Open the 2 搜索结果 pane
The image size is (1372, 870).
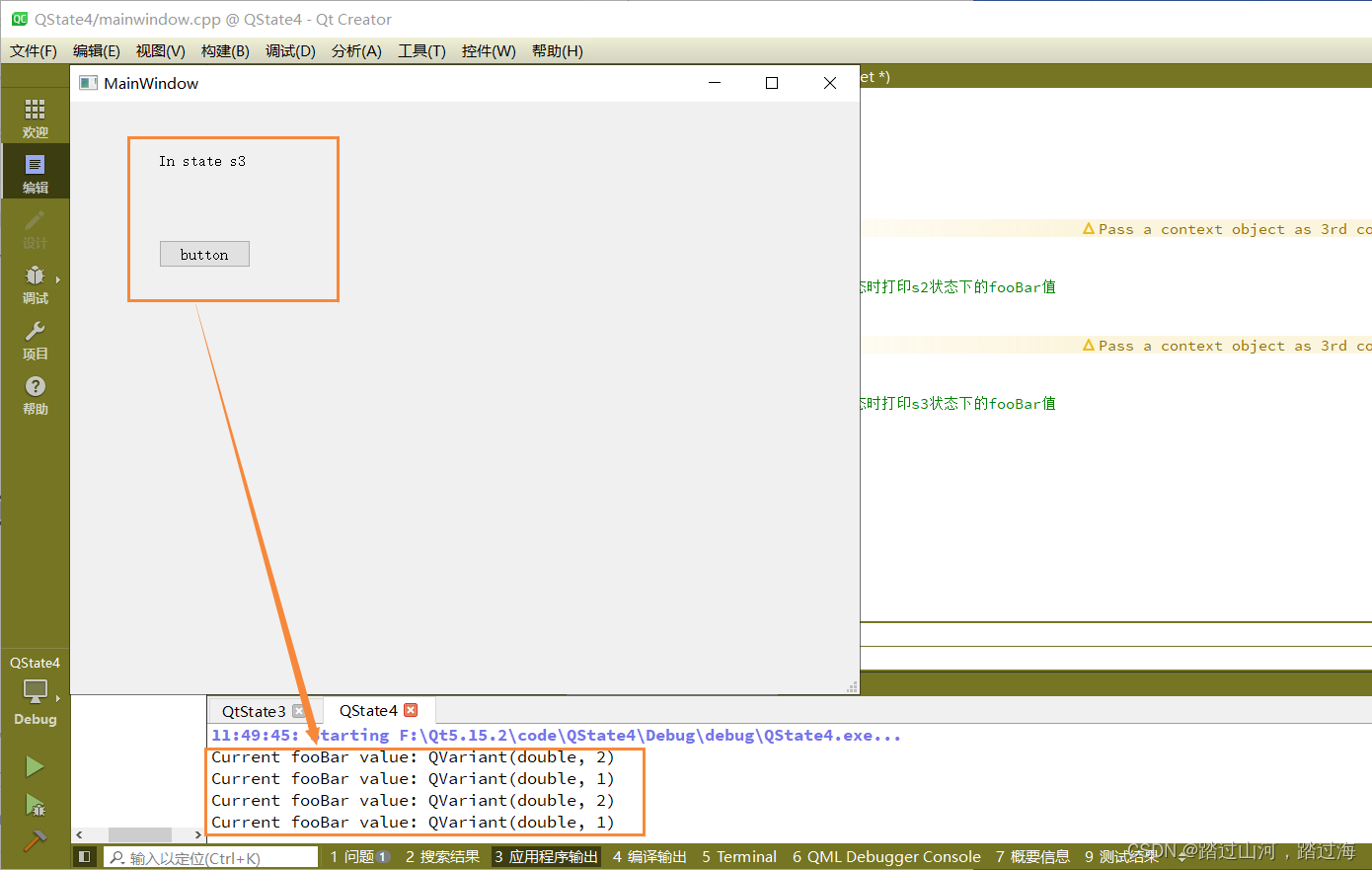[x=442, y=857]
